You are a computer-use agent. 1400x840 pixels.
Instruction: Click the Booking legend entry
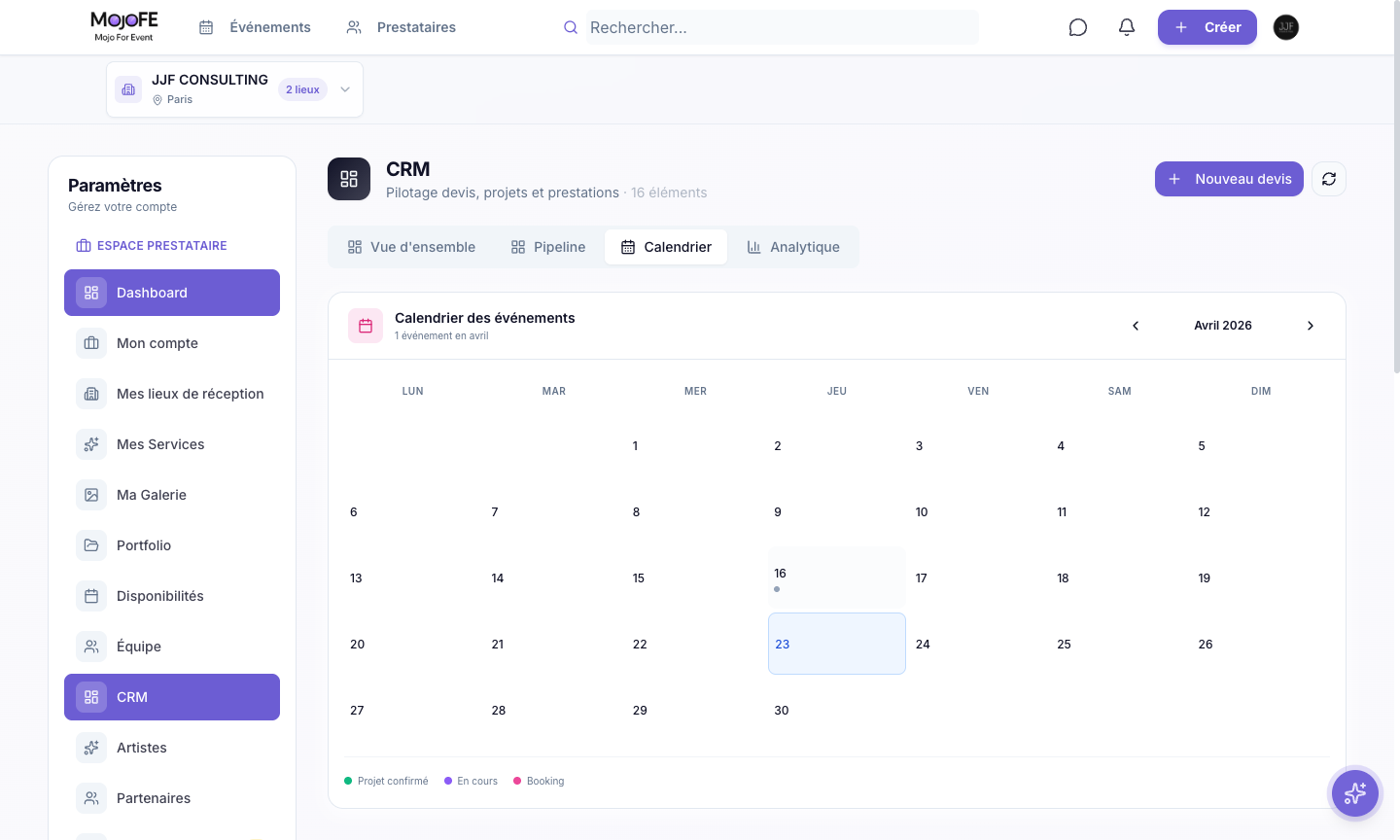pos(539,781)
